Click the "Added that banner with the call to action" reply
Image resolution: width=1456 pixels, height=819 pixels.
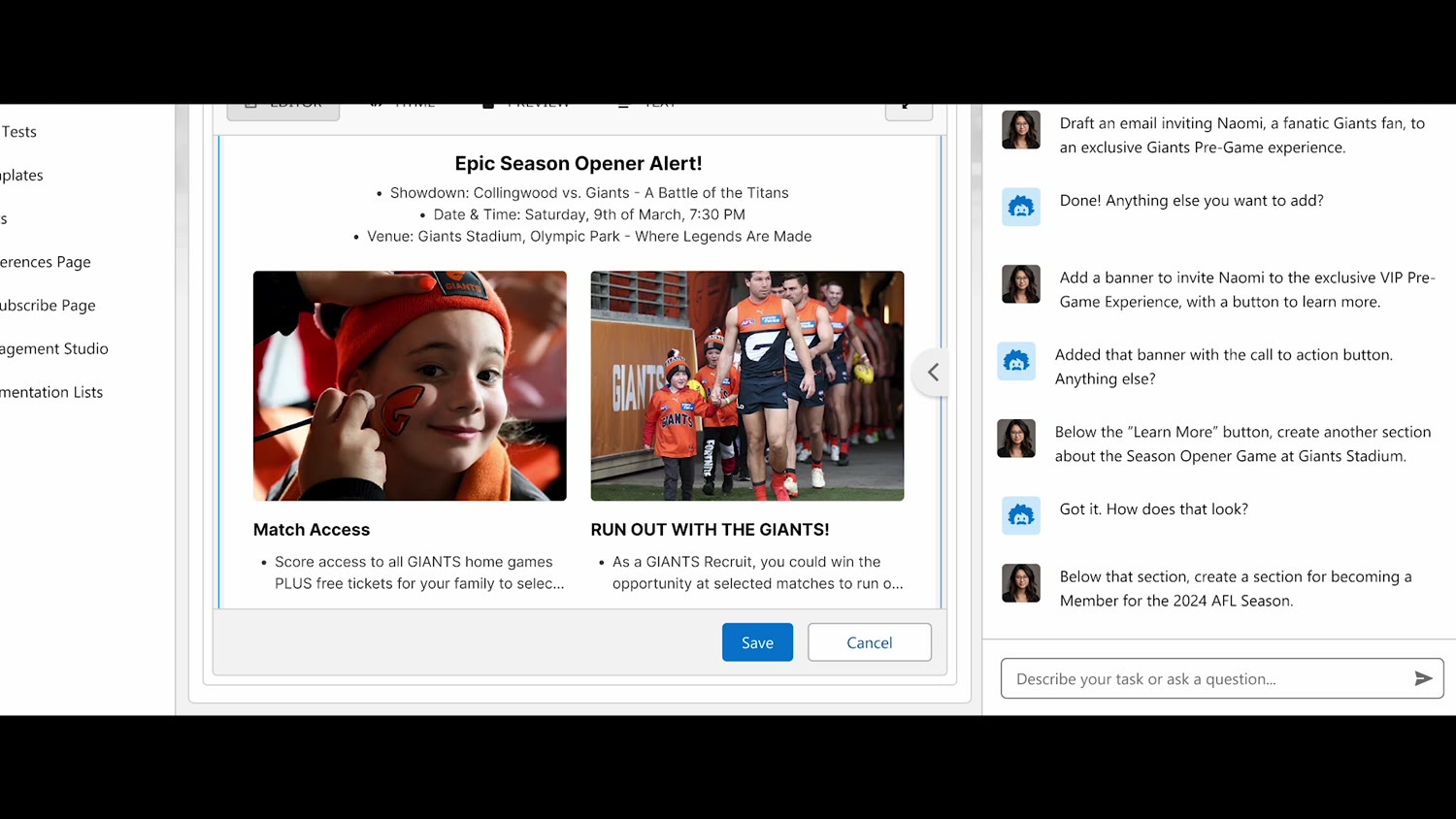(1224, 367)
